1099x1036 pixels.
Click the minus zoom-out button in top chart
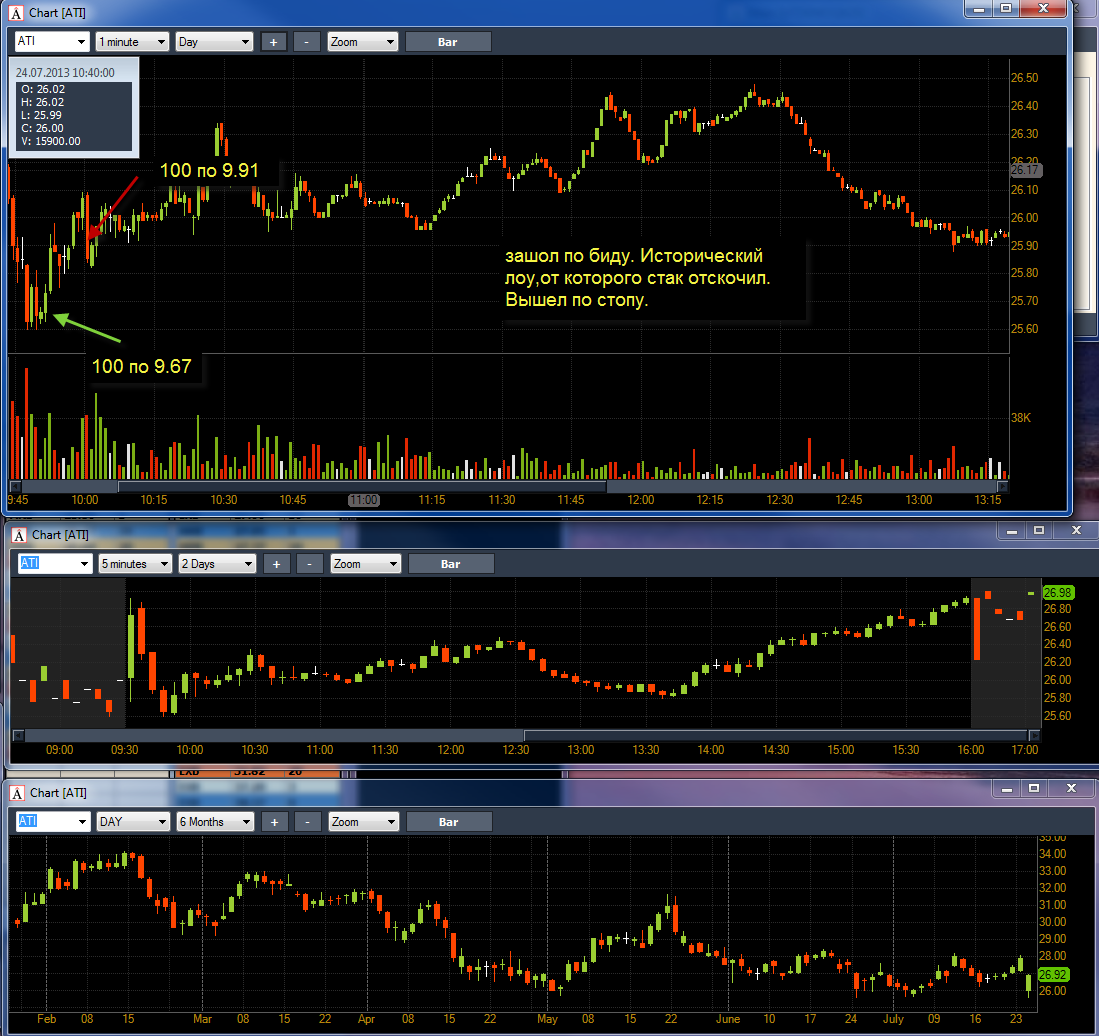[x=306, y=42]
